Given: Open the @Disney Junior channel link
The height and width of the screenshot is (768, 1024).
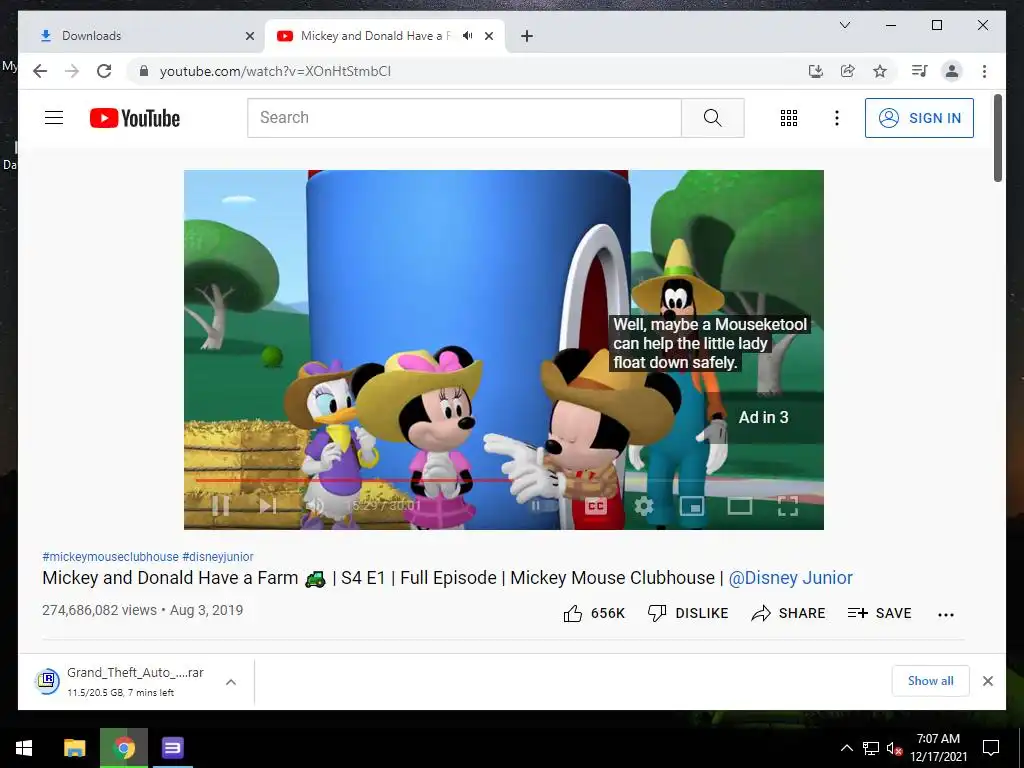Looking at the screenshot, I should (x=790, y=578).
